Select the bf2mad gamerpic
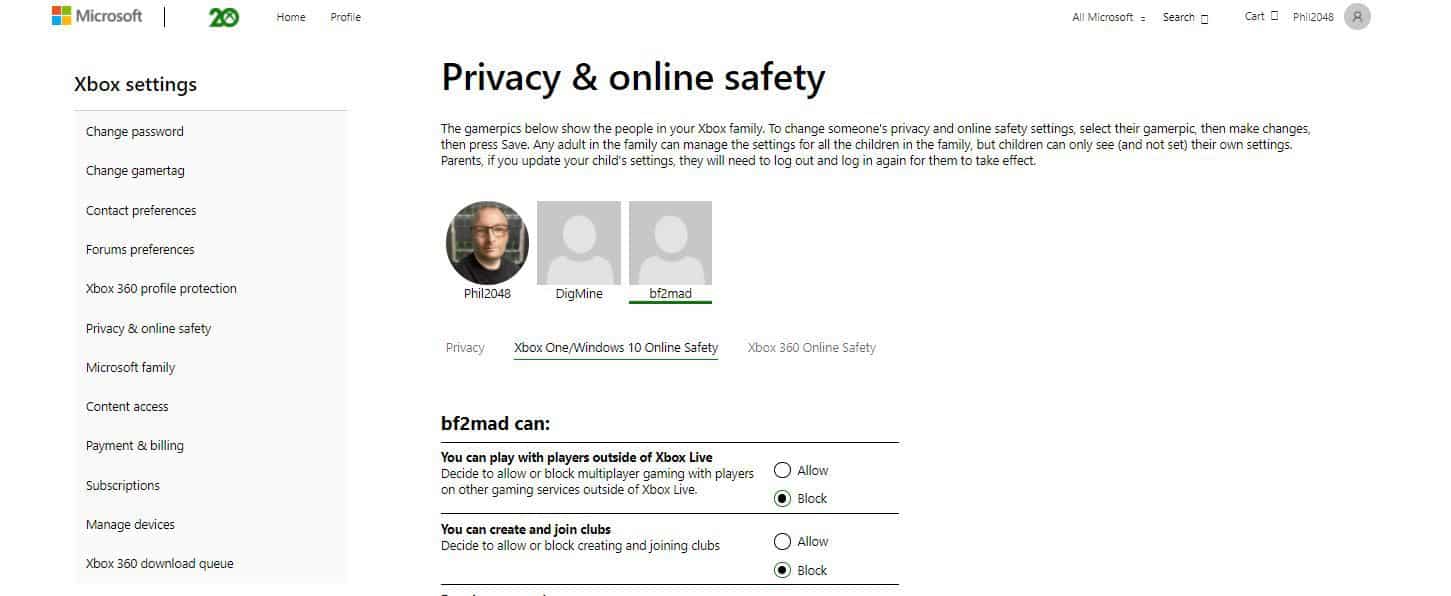The image size is (1451, 596). [670, 243]
